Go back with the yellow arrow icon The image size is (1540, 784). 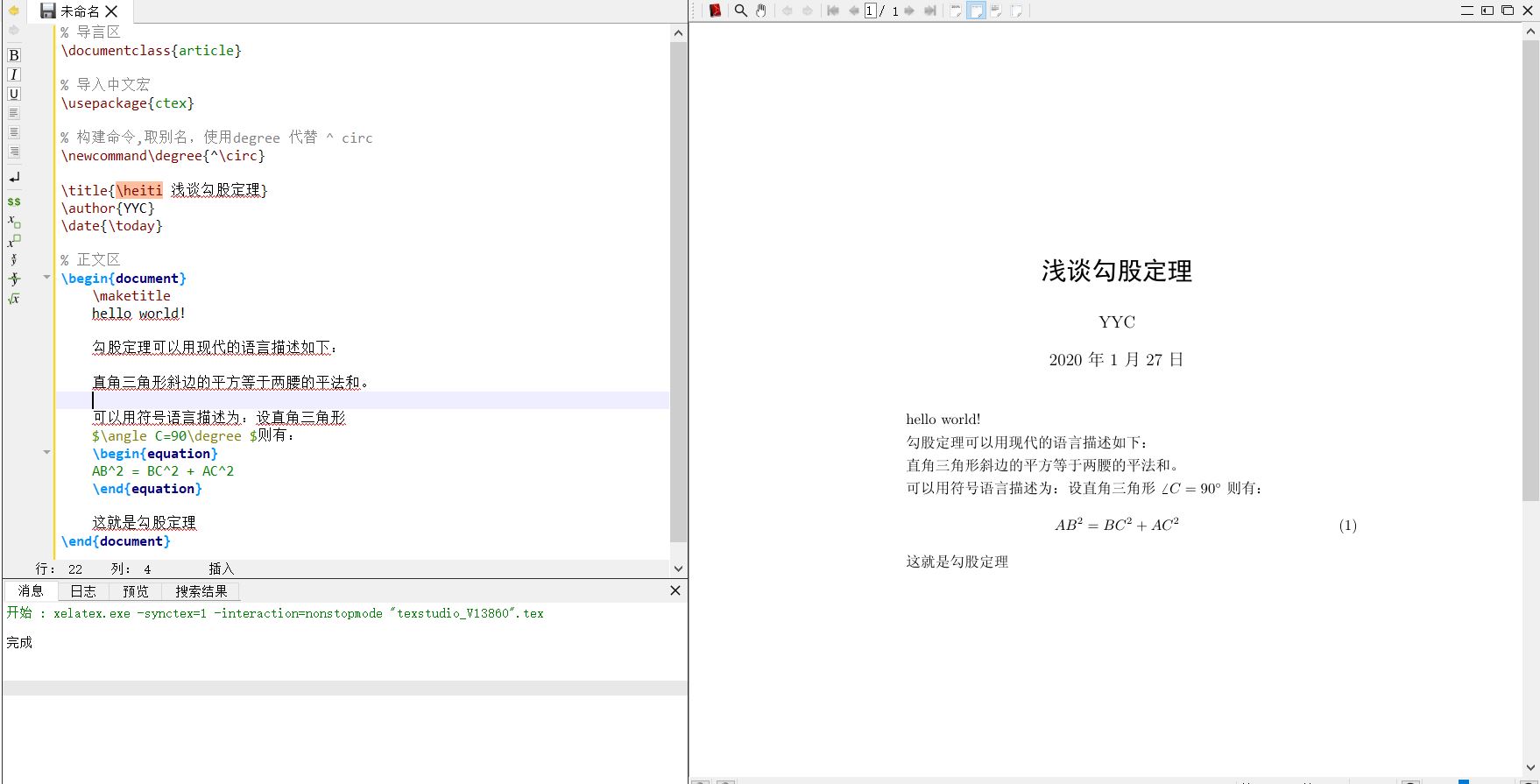click(13, 11)
